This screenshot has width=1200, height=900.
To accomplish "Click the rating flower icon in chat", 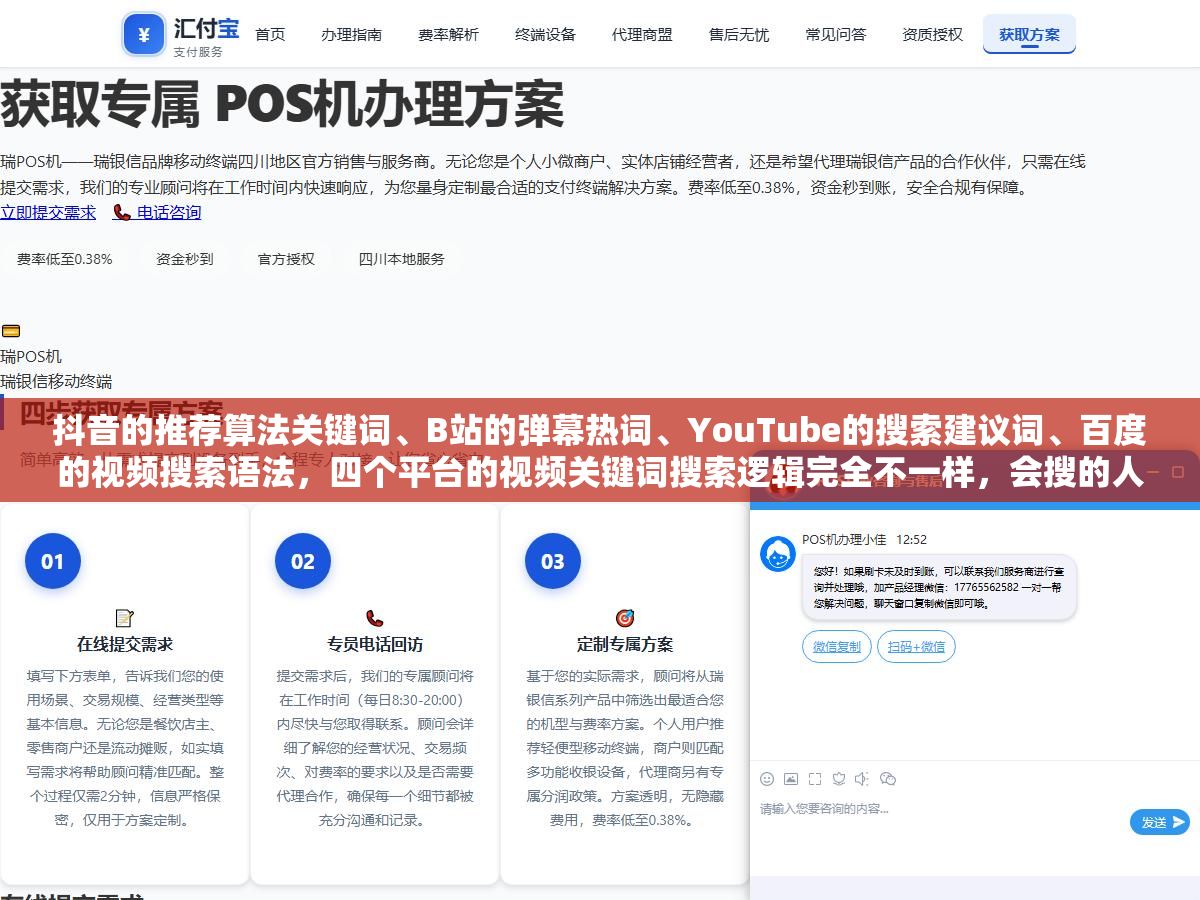I will pos(839,778).
